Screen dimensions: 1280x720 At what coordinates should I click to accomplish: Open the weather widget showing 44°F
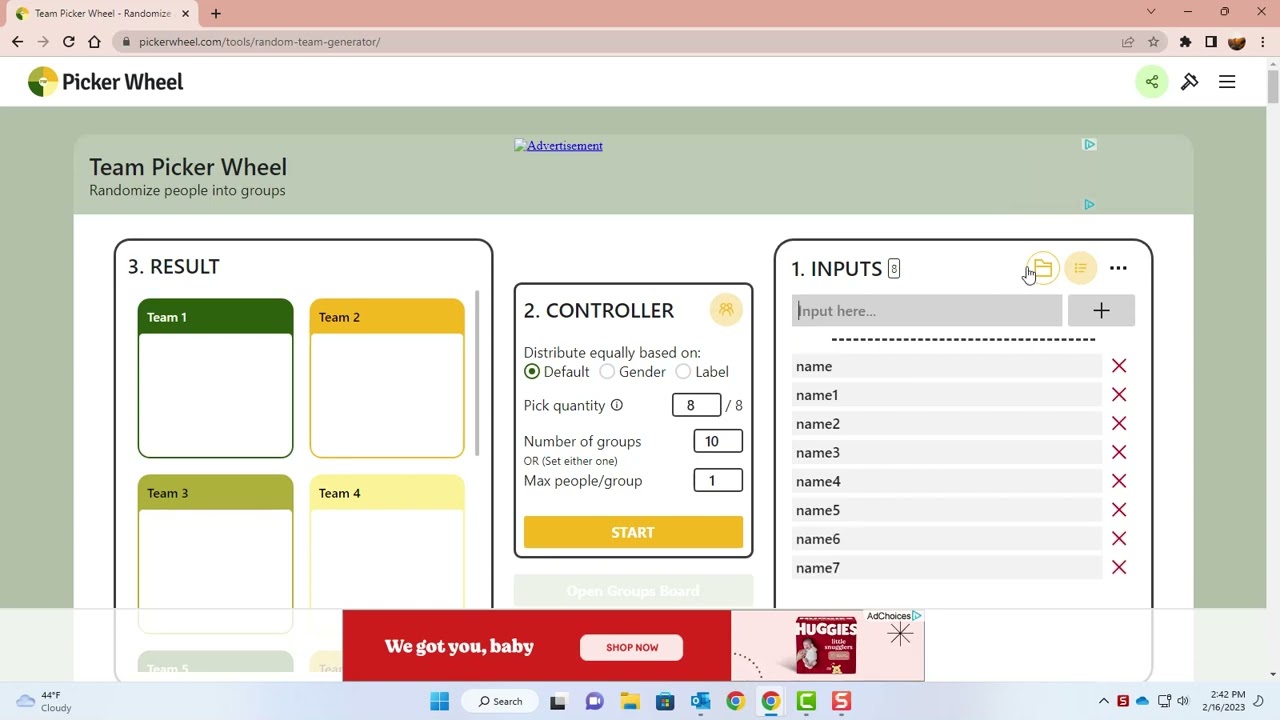pyautogui.click(x=45, y=701)
